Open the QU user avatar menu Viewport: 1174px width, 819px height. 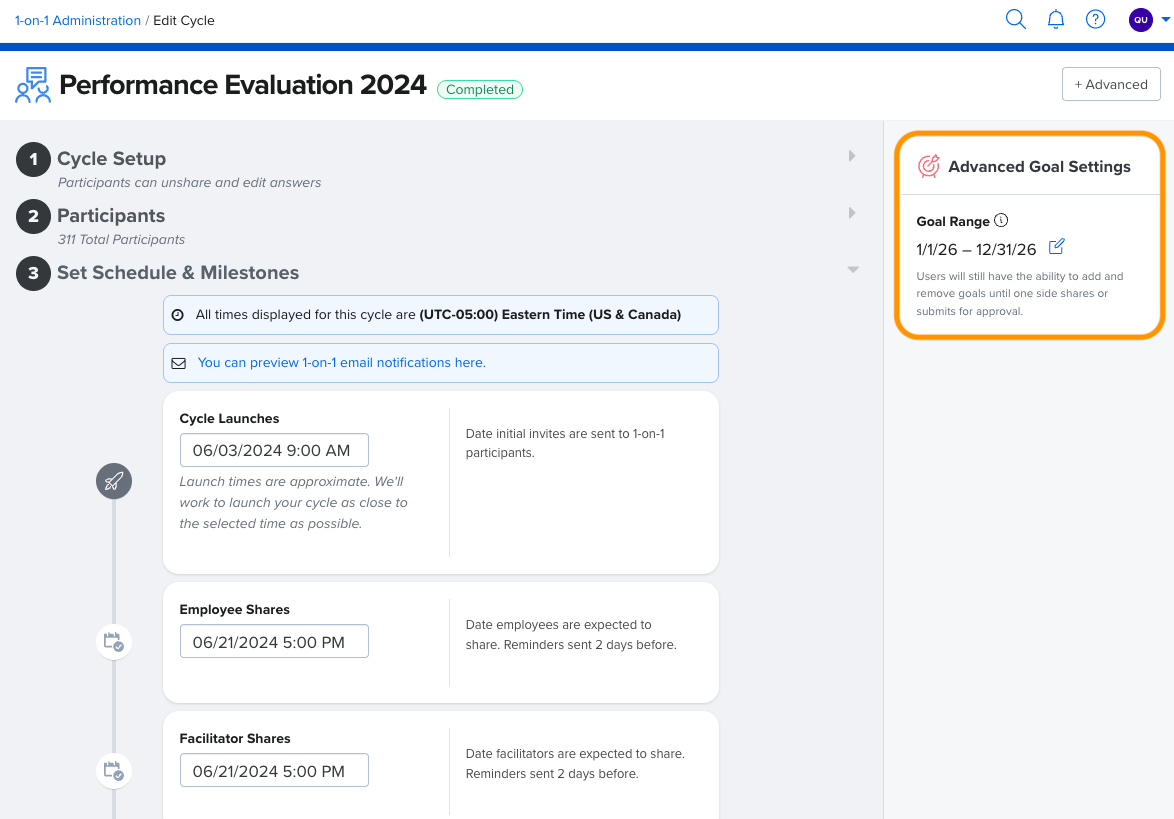[x=1140, y=20]
